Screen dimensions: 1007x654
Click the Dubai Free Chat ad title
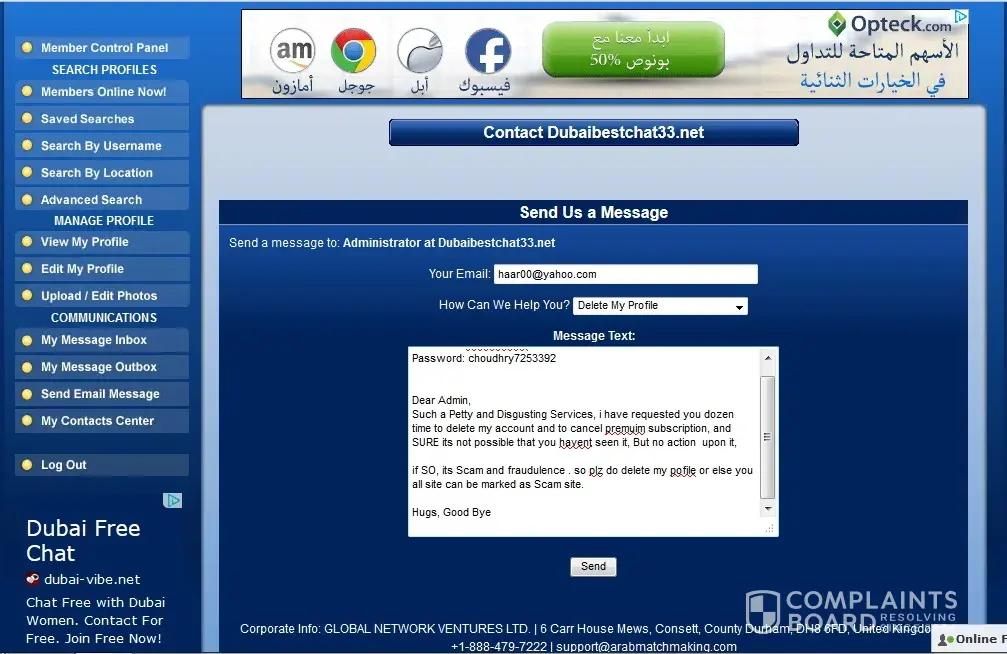pyautogui.click(x=83, y=541)
